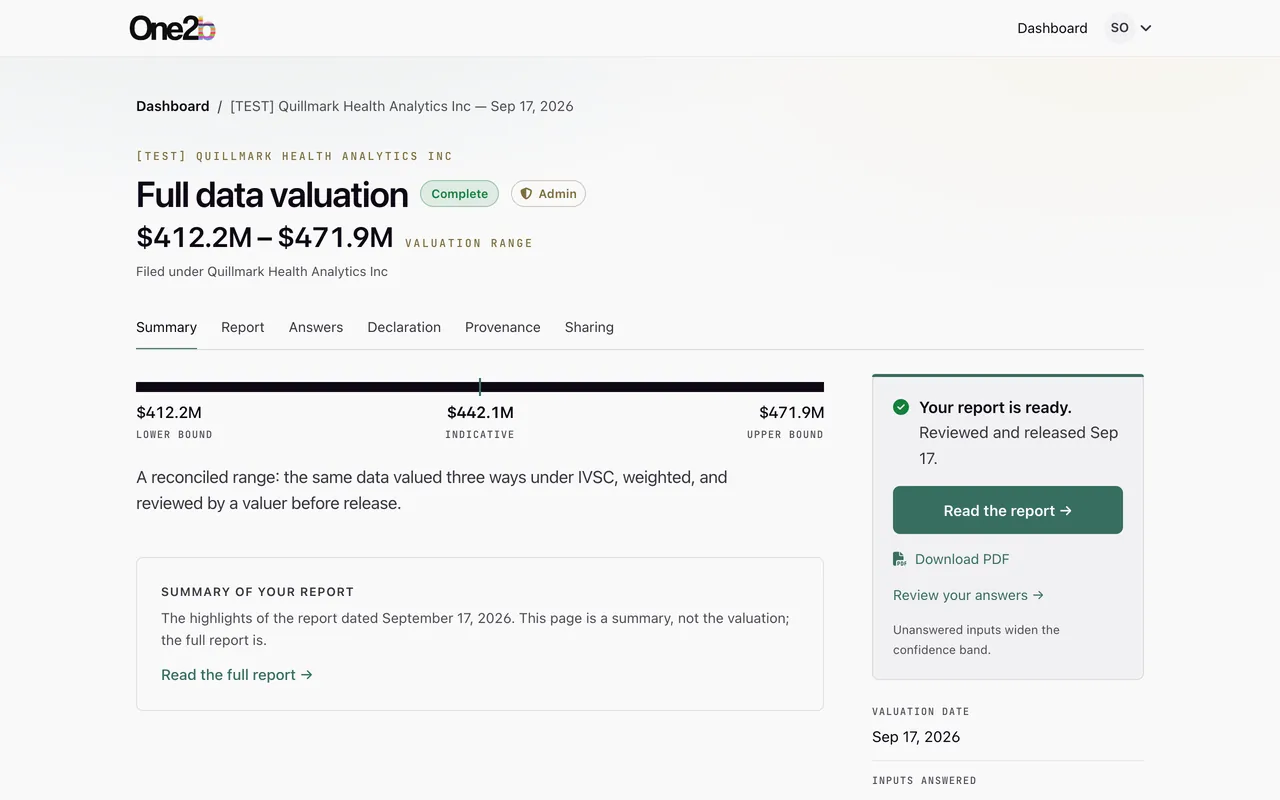
Task: Click the $412.2M lower bound value
Action: pos(169,412)
